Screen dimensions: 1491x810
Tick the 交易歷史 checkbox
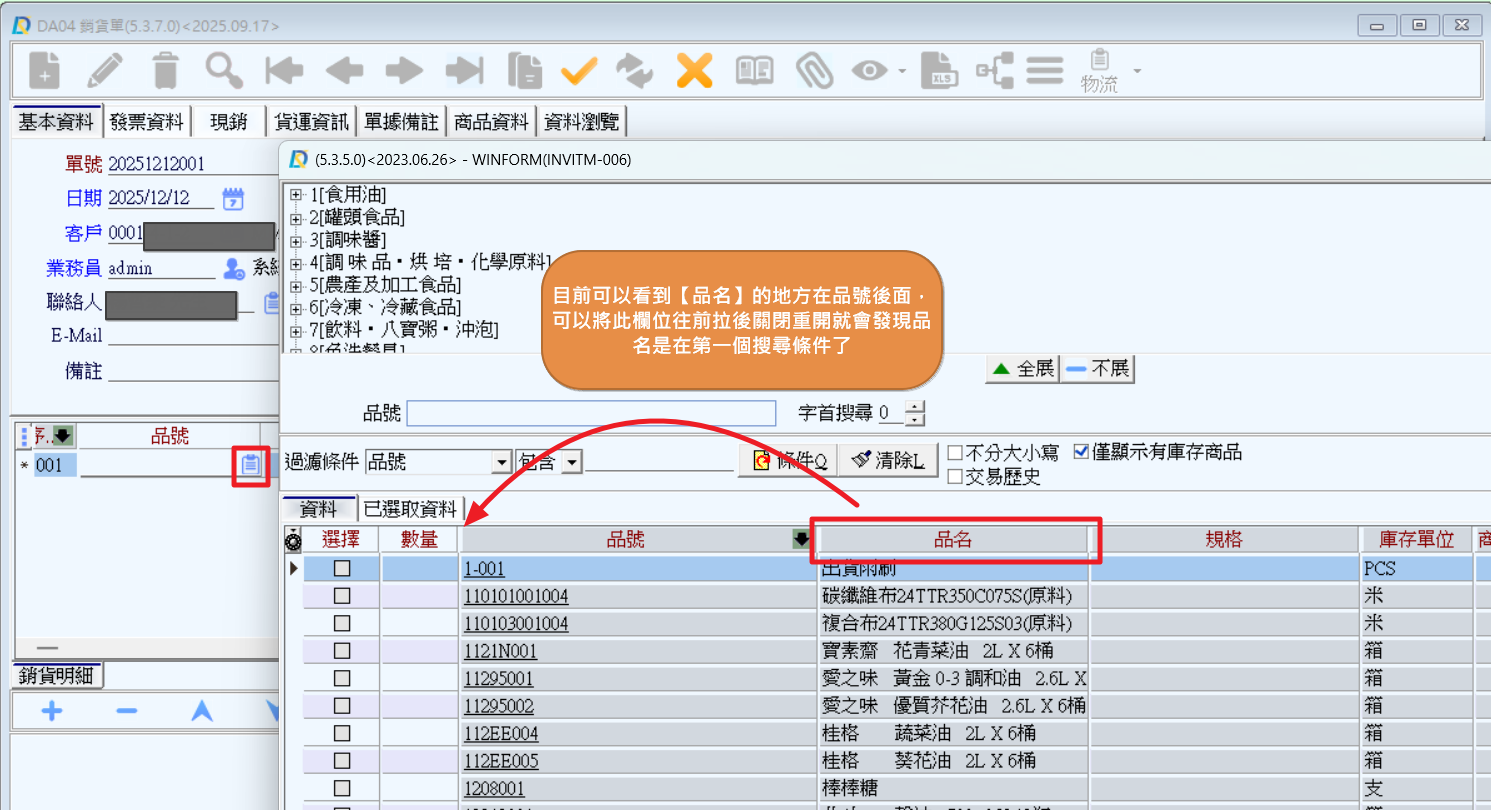[955, 477]
